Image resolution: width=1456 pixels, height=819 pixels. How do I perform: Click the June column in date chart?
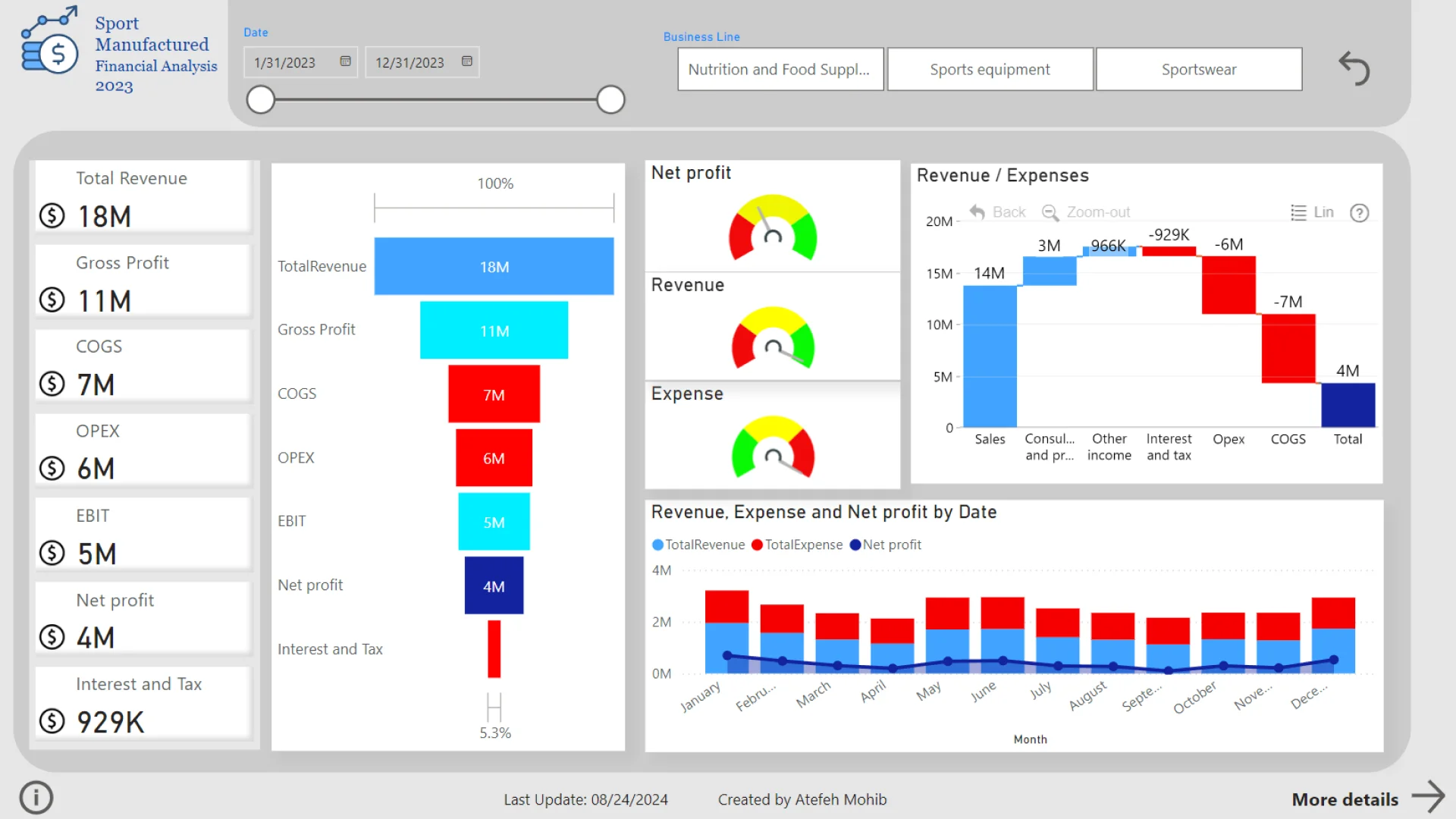coord(1003,635)
